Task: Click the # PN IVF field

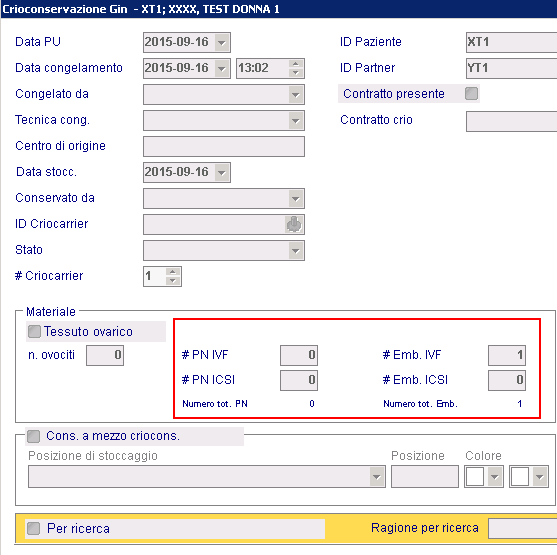Action: (x=299, y=355)
